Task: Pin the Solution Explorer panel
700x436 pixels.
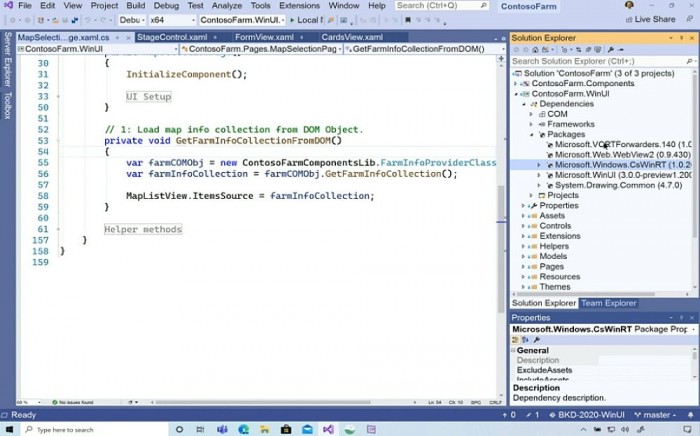Action: coord(679,38)
